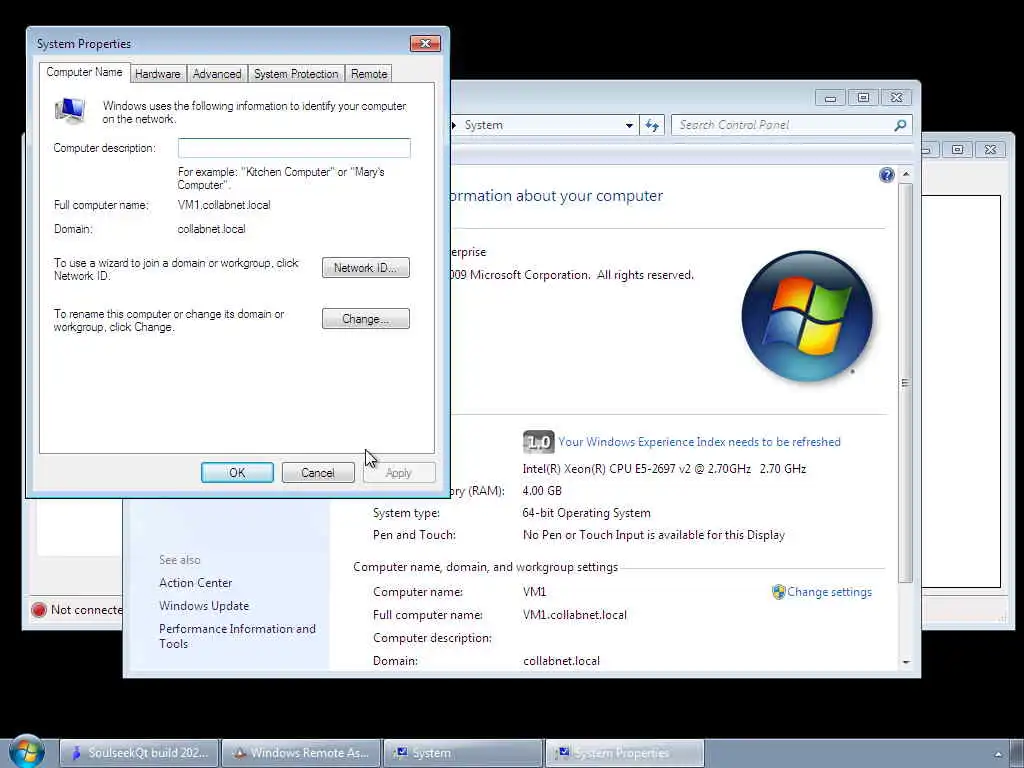Click the System window scrollbar thumb

(905, 382)
